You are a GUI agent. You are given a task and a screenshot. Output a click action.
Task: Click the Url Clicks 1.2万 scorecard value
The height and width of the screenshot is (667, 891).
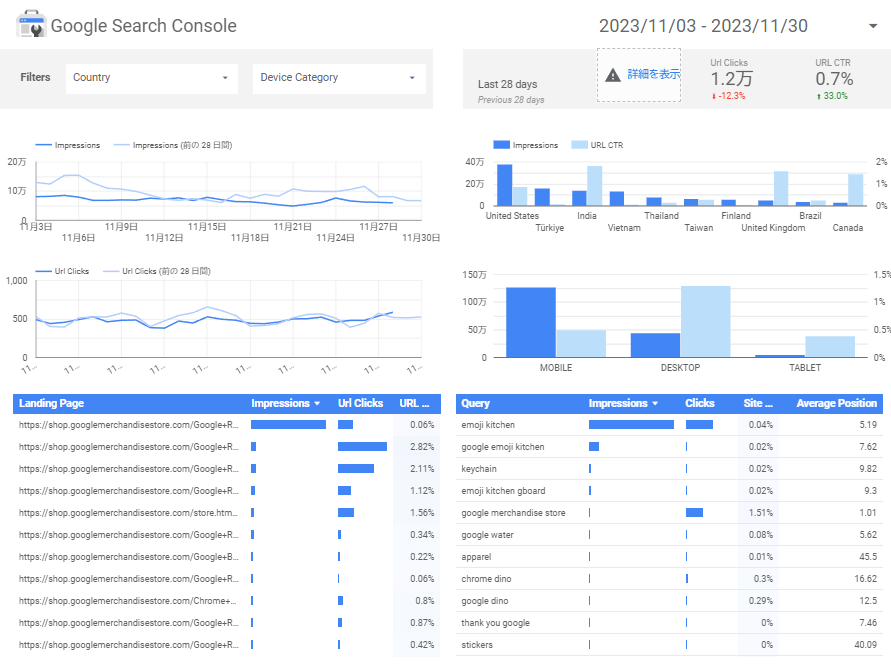pyautogui.click(x=731, y=78)
